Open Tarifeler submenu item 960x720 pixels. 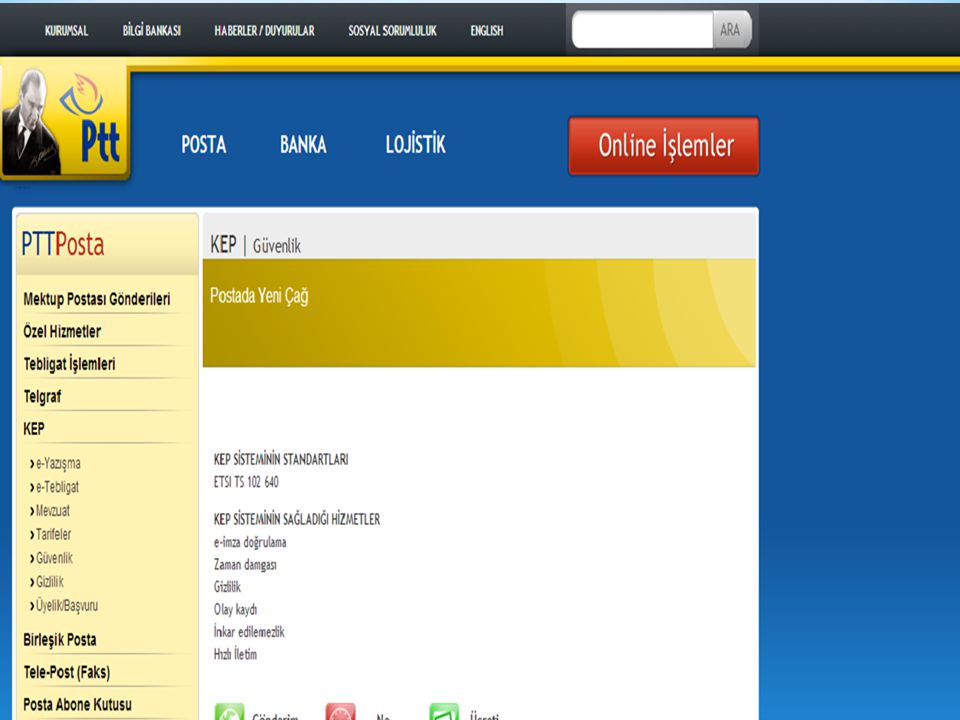point(51,534)
